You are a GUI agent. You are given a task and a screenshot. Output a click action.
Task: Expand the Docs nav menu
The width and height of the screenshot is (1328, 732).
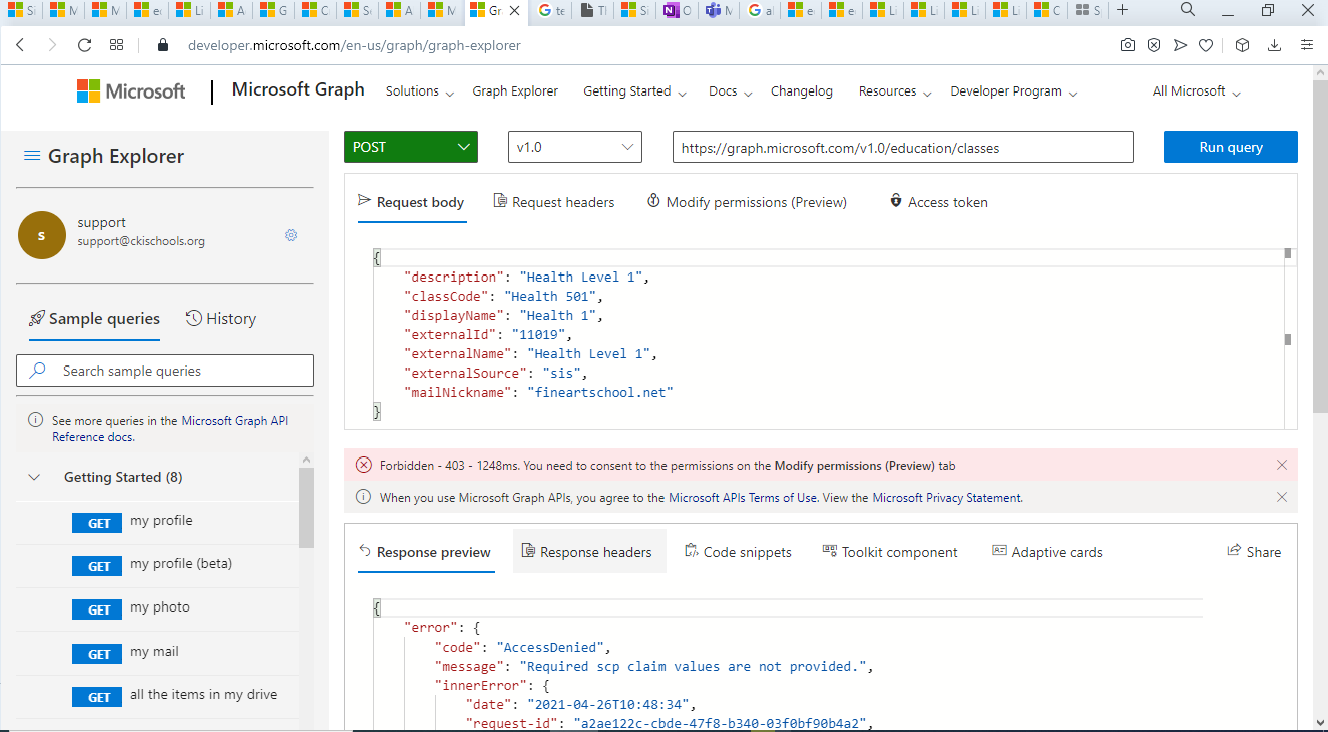click(x=730, y=91)
